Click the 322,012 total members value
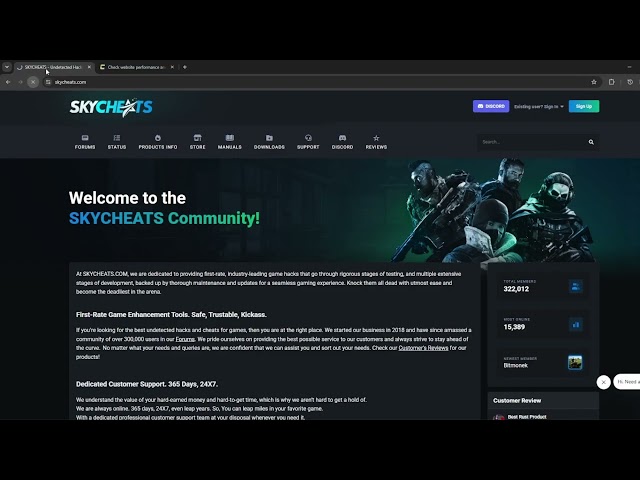This screenshot has width=640, height=480. click(516, 289)
